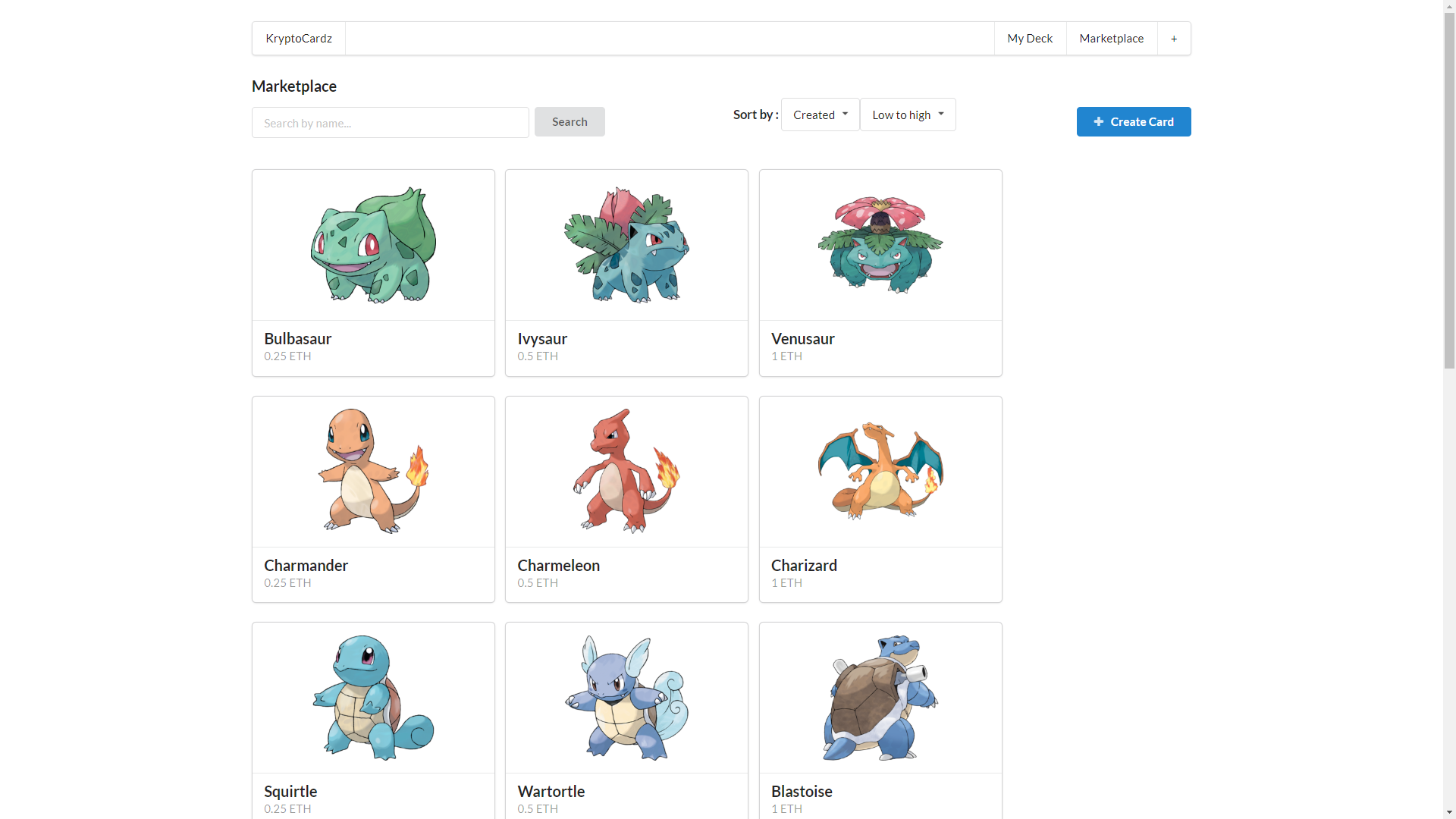The height and width of the screenshot is (819, 1456).
Task: Open the My Deck menu item
Action: tap(1029, 39)
